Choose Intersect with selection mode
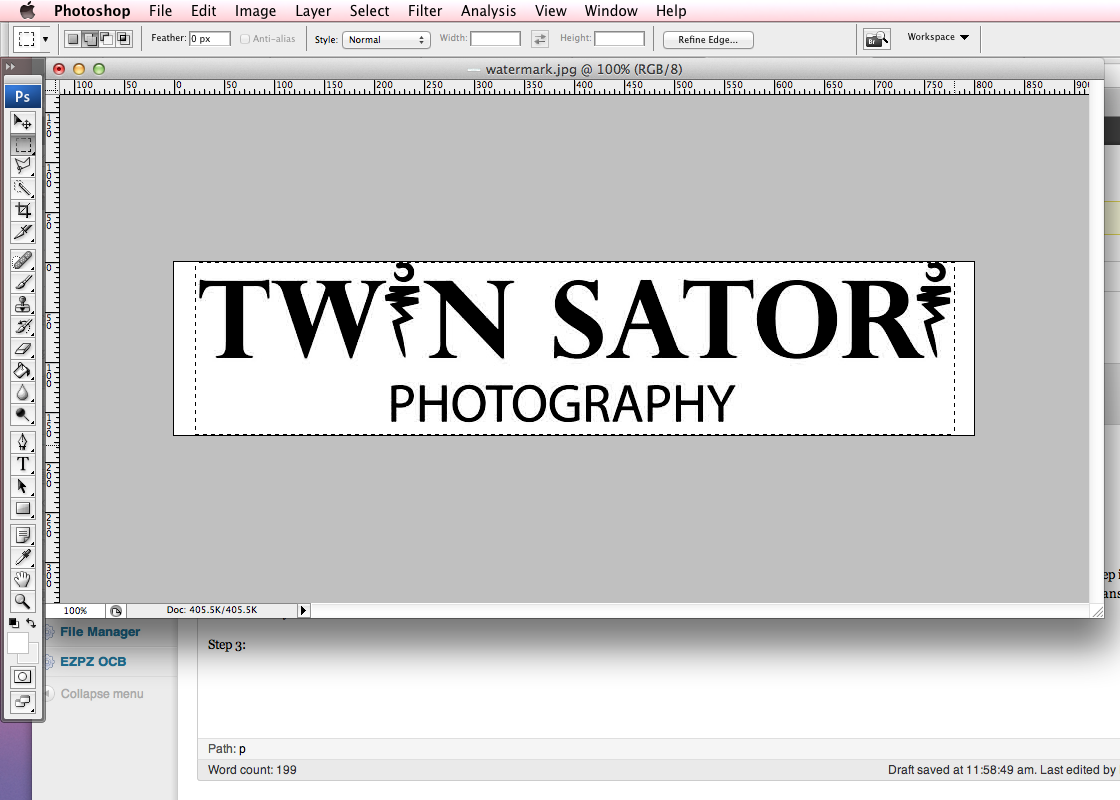Image resolution: width=1120 pixels, height=800 pixels. pyautogui.click(x=124, y=39)
